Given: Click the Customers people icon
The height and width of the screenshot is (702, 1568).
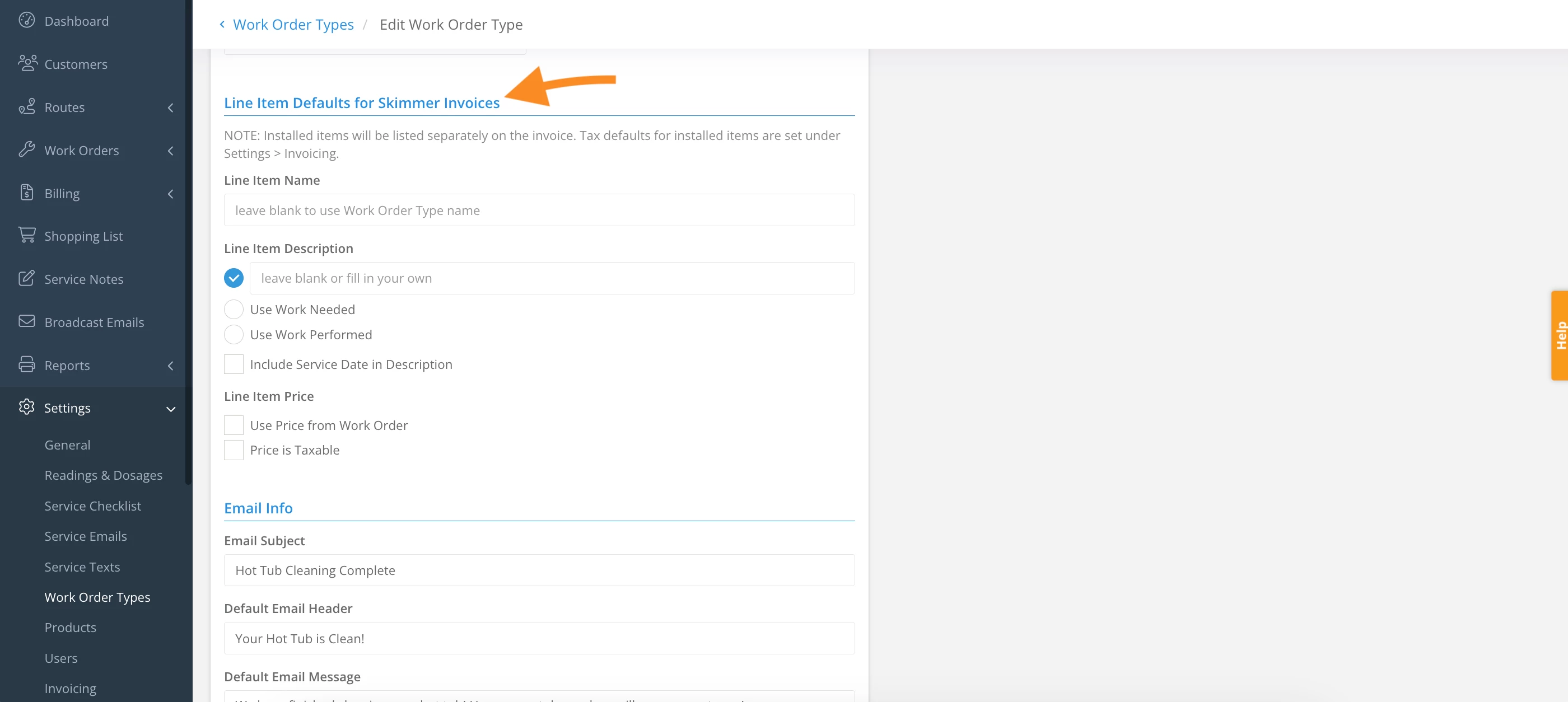Looking at the screenshot, I should [x=27, y=63].
